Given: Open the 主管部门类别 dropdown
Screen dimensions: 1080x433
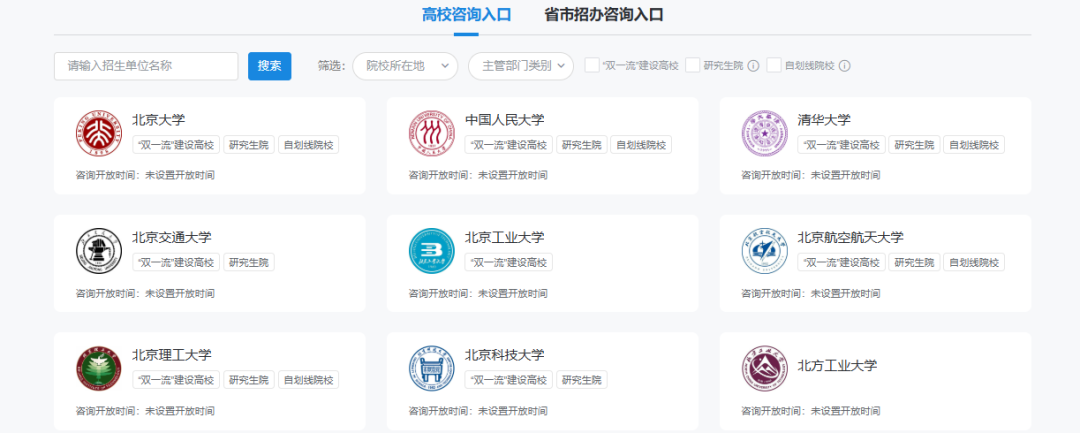Looking at the screenshot, I should (x=521, y=66).
